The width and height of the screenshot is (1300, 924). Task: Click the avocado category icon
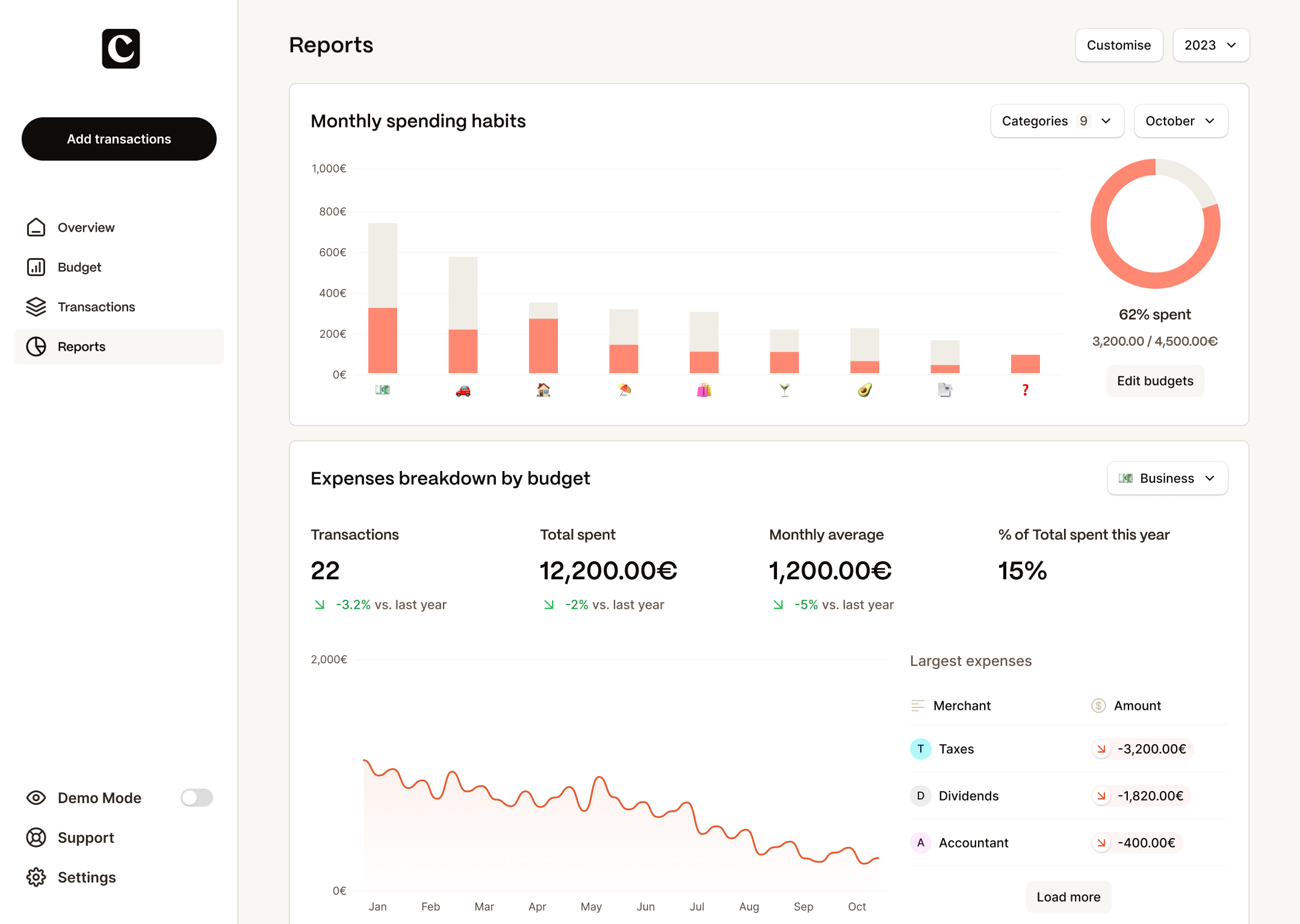(x=865, y=390)
